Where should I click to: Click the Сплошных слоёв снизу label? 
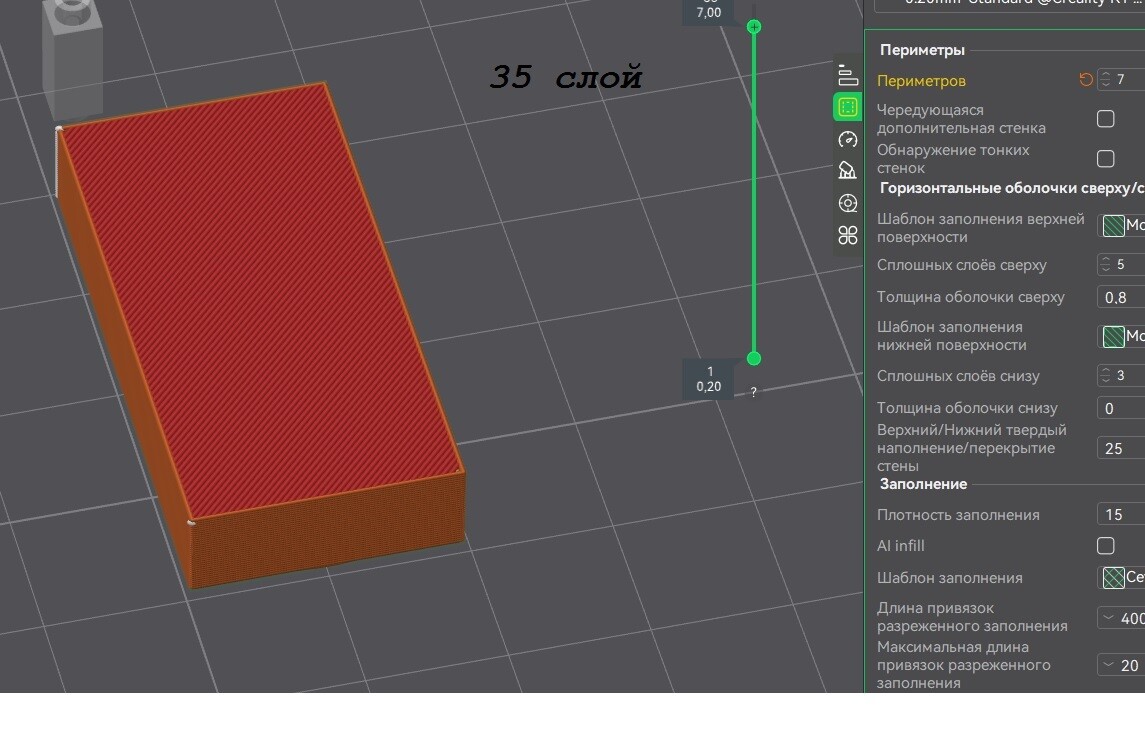(958, 376)
